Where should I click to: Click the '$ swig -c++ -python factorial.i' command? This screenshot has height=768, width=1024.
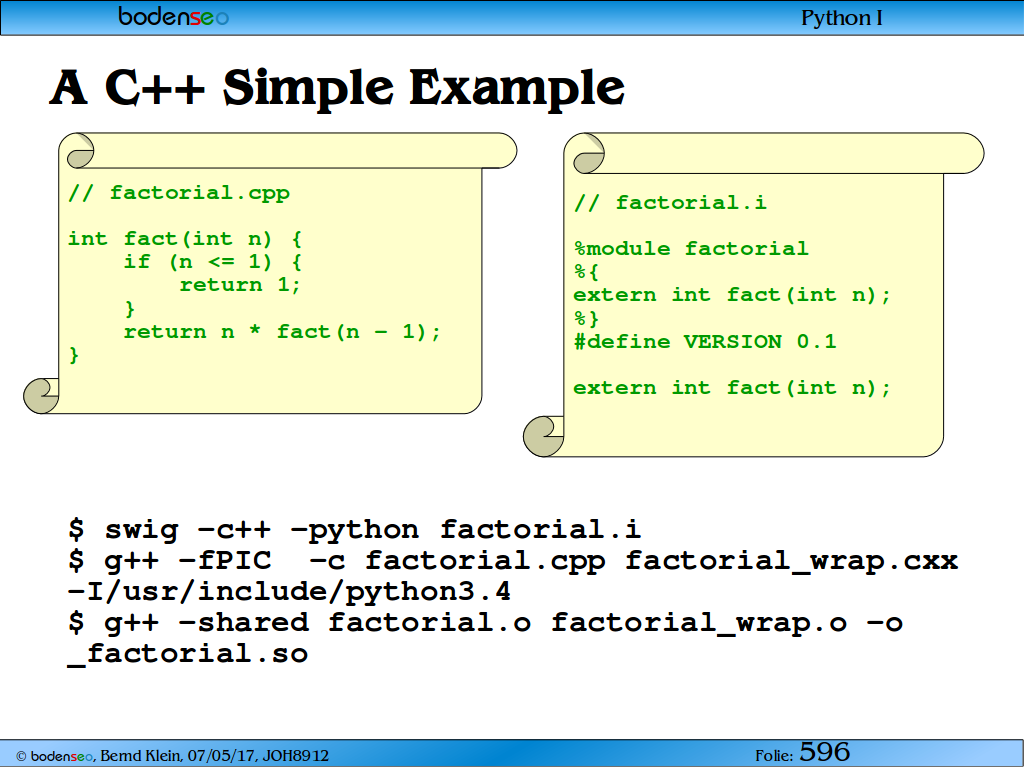click(x=354, y=530)
